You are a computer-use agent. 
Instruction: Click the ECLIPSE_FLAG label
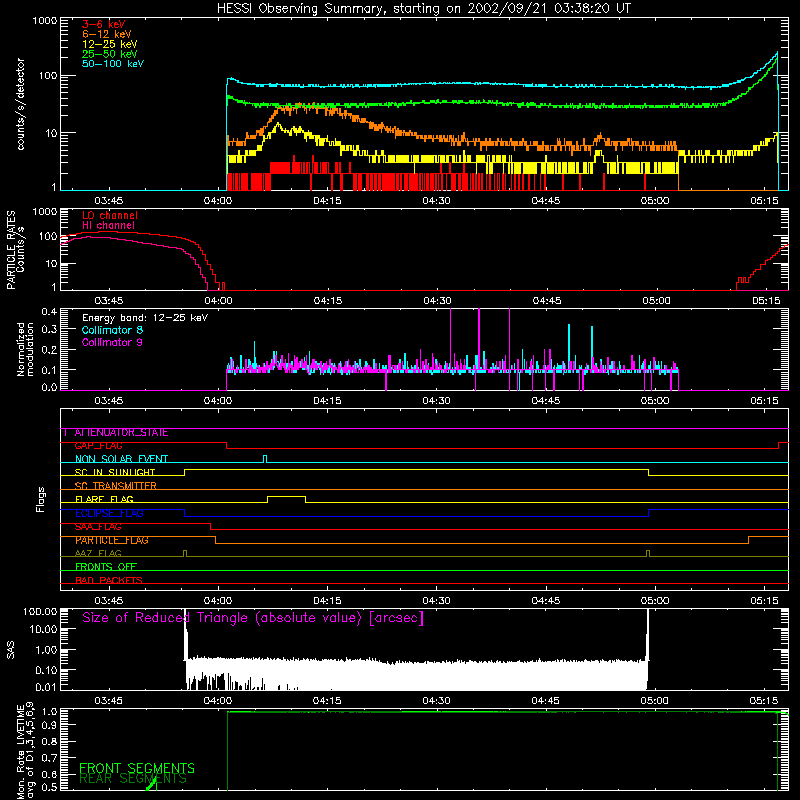click(x=109, y=513)
